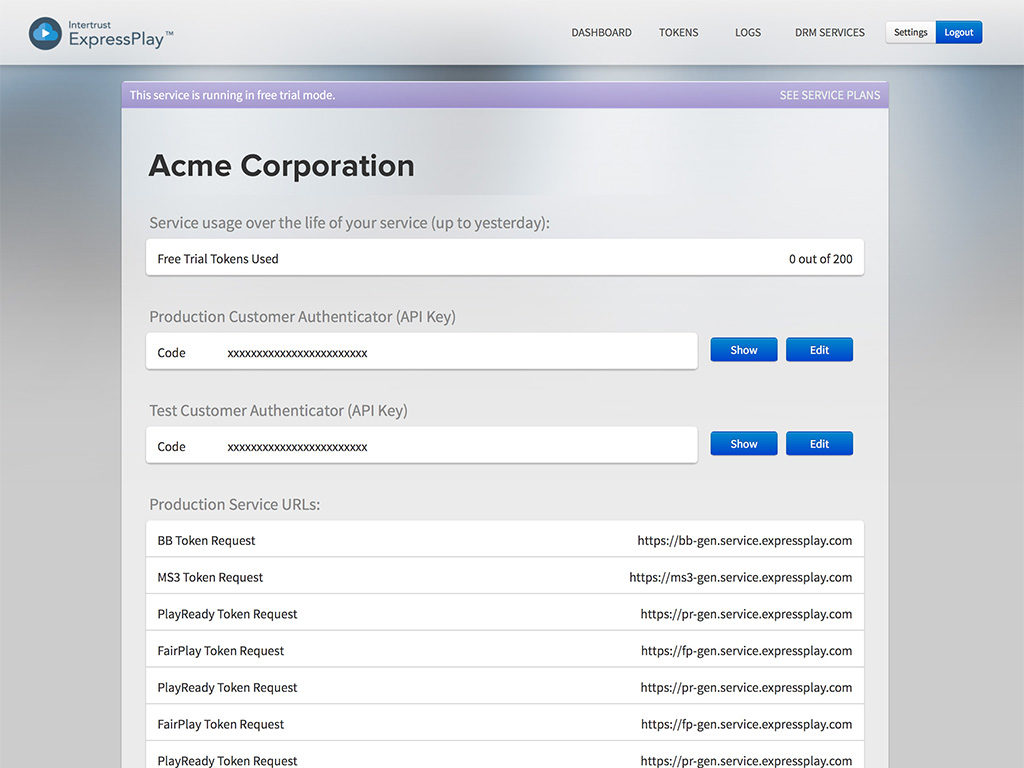The height and width of the screenshot is (768, 1024).
Task: Edit the Test Customer Authenticator key
Action: pyautogui.click(x=819, y=444)
